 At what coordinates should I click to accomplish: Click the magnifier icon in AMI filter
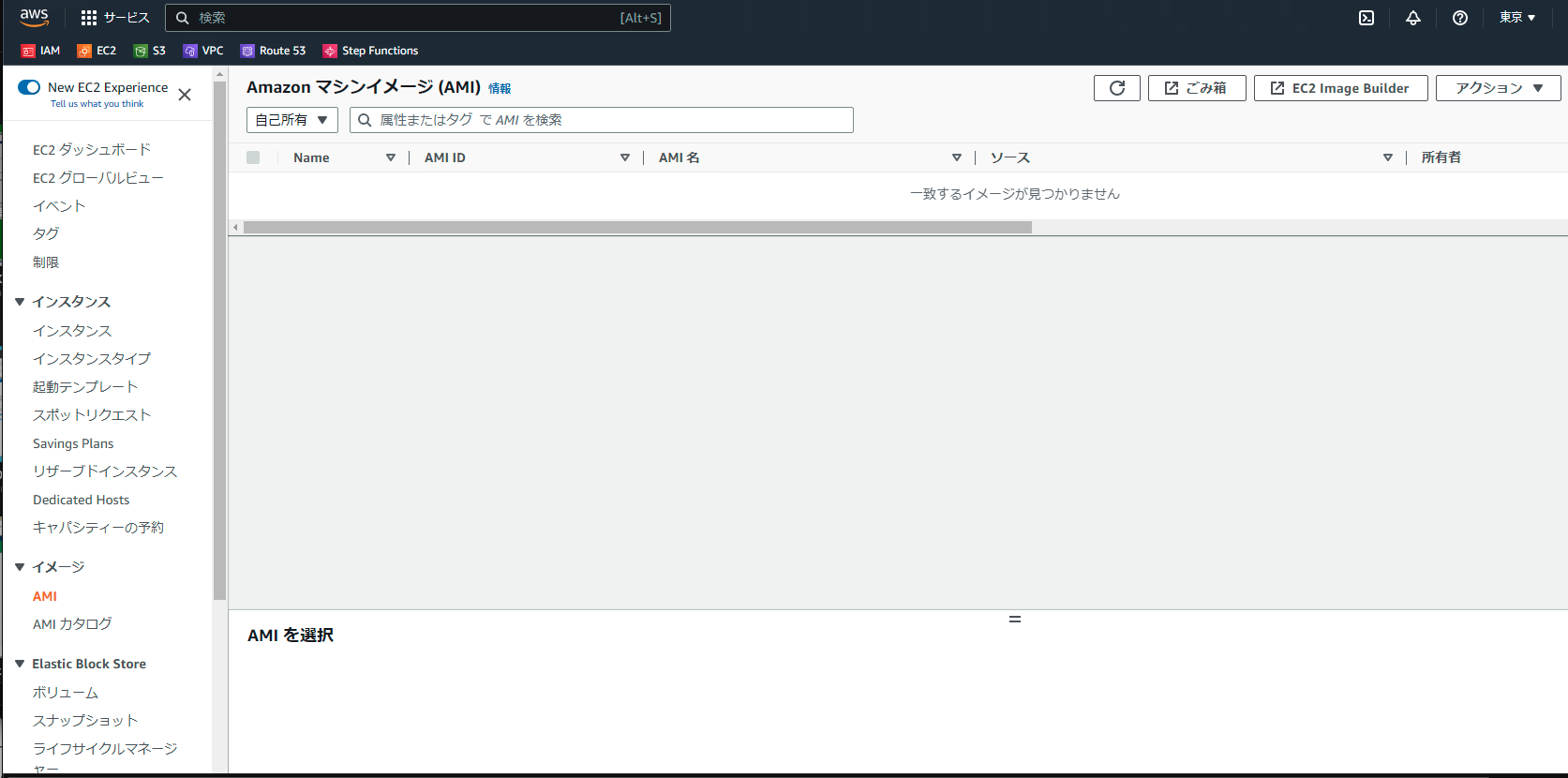365,120
